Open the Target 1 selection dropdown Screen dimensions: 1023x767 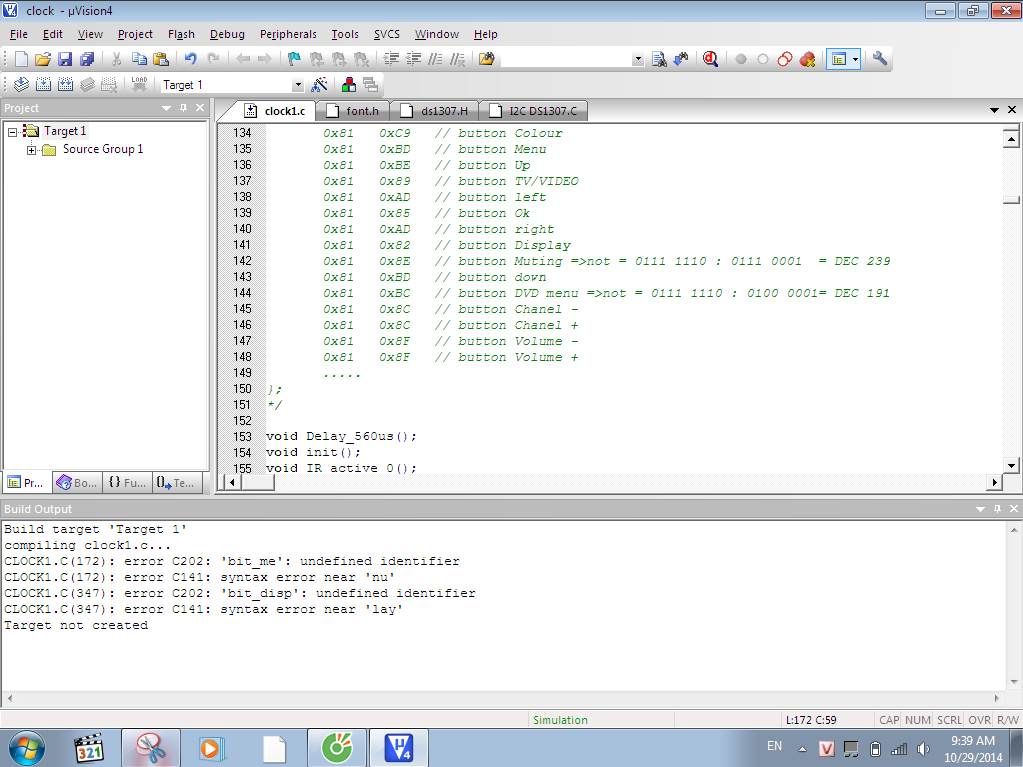298,85
